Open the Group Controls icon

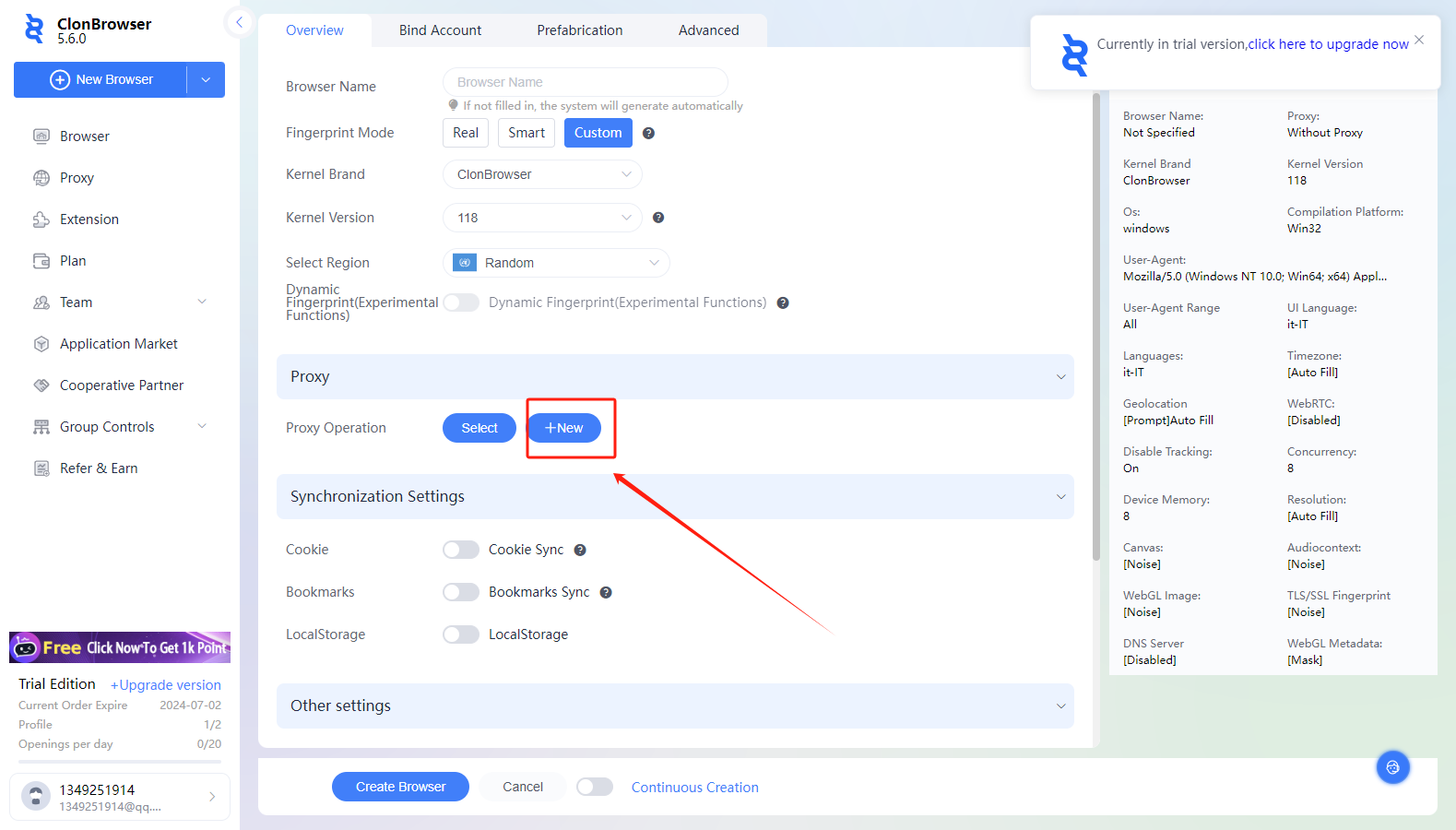41,427
